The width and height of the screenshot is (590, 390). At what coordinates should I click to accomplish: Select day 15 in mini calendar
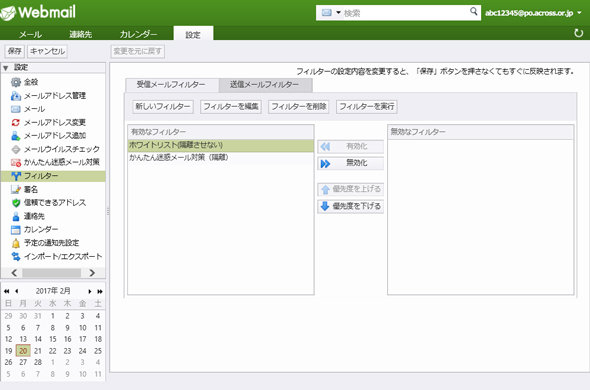pos(53,339)
